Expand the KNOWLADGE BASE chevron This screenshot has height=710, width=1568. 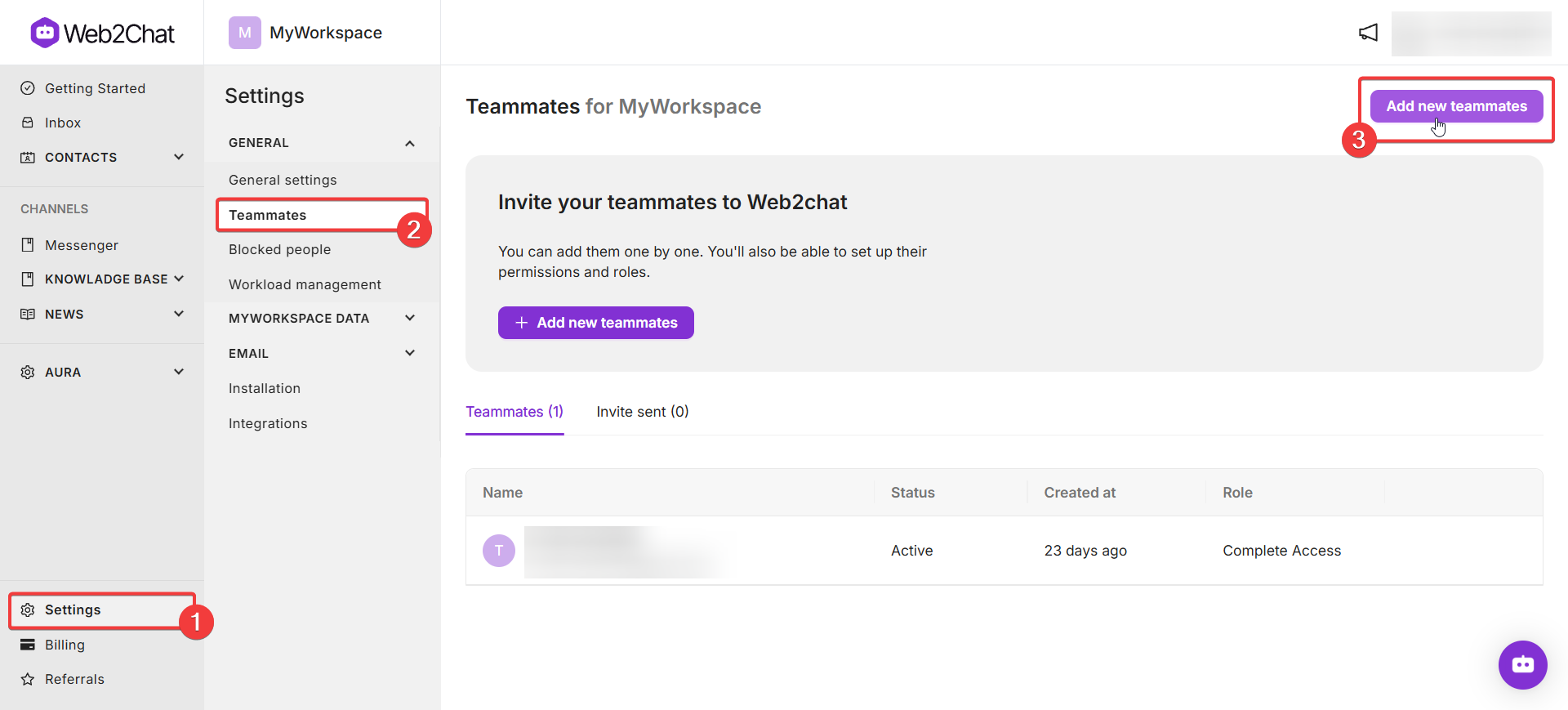point(179,279)
